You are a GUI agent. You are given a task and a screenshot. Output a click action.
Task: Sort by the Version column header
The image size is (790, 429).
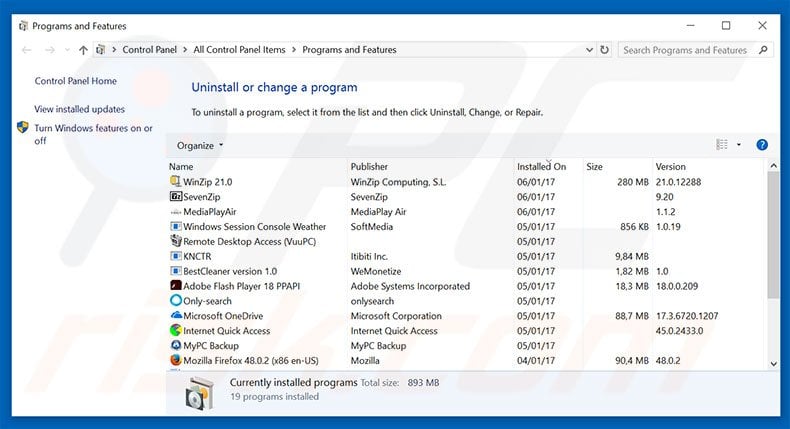click(x=671, y=166)
